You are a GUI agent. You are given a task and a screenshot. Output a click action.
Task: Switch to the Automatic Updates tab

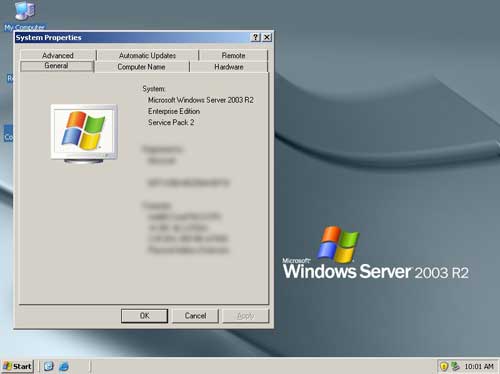pyautogui.click(x=147, y=55)
